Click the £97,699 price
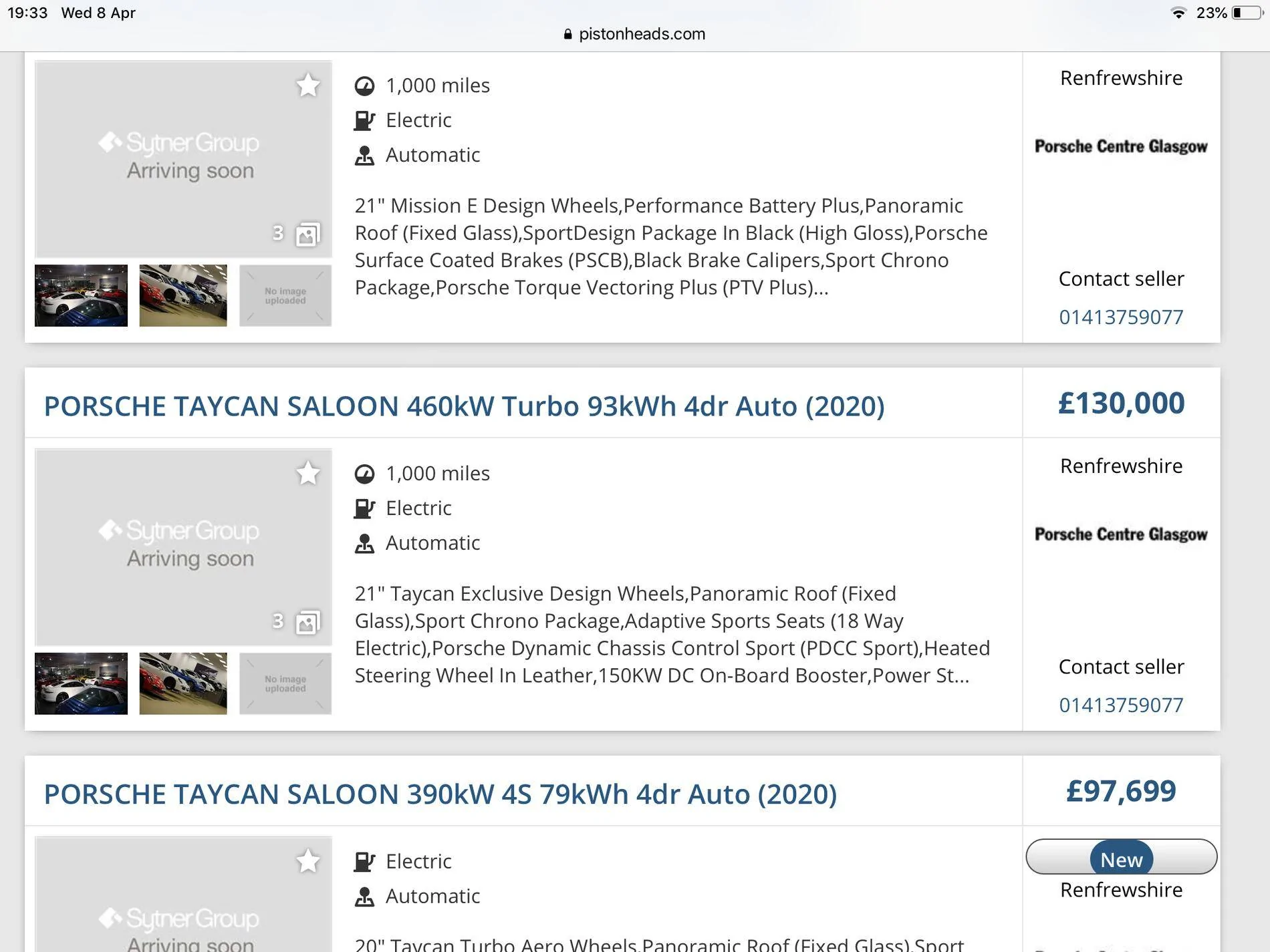This screenshot has height=952, width=1270. click(x=1121, y=791)
